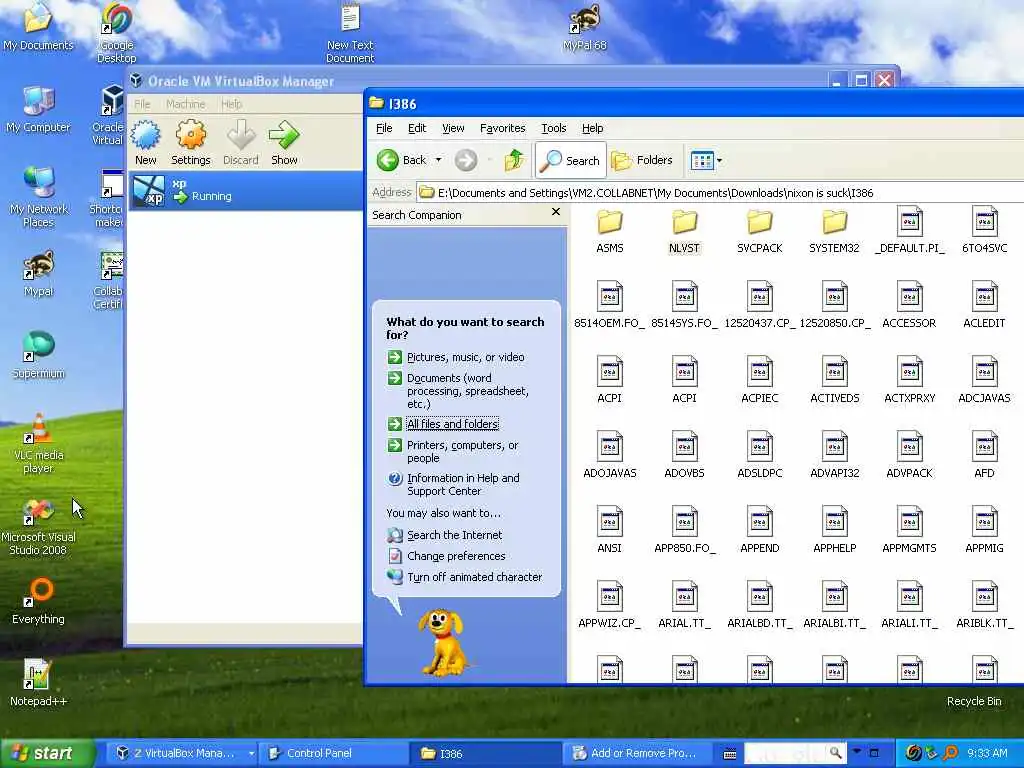Select the 12520437.CP_ file
The image size is (1024, 768).
pos(760,305)
